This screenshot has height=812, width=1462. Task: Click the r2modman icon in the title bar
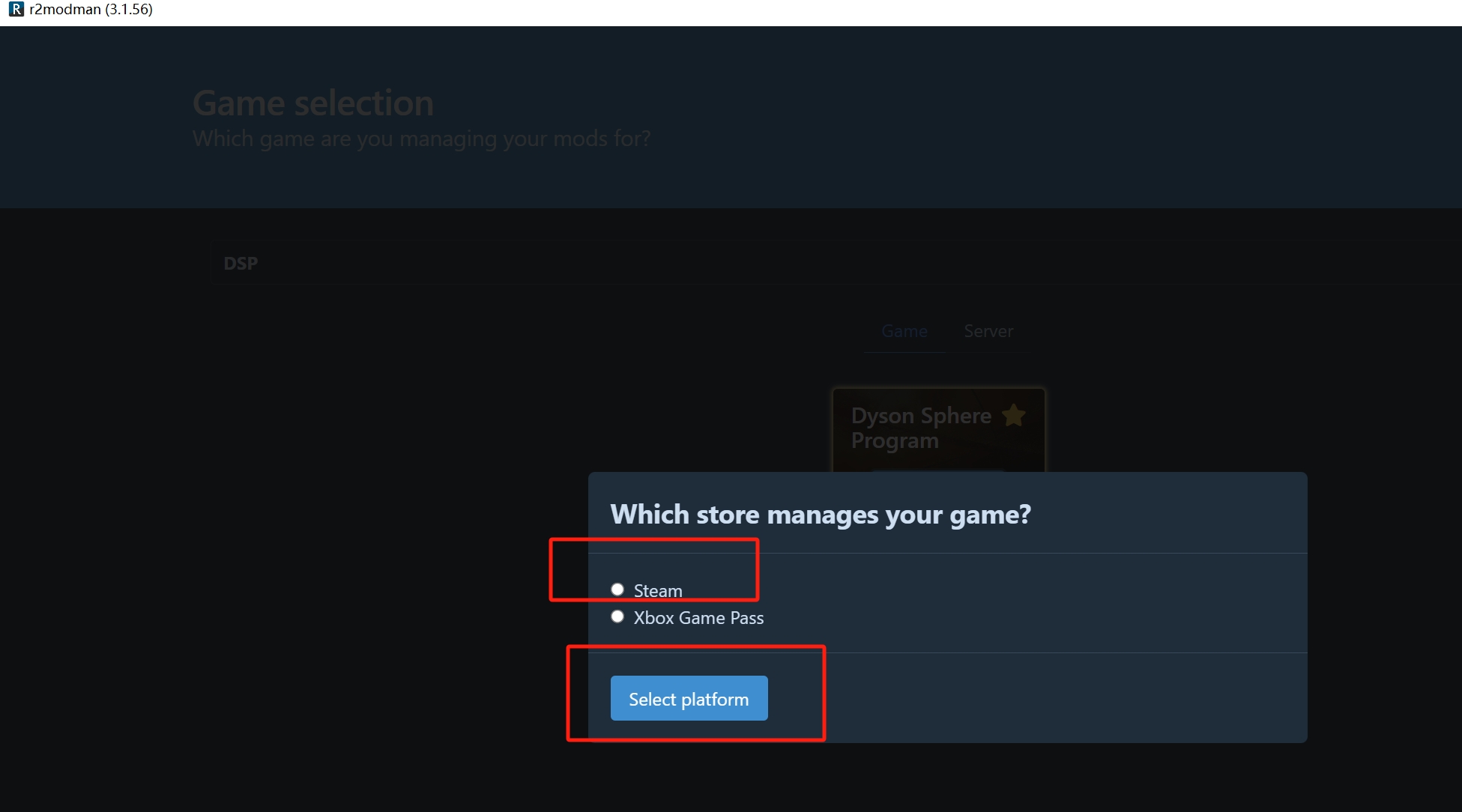pyautogui.click(x=16, y=10)
